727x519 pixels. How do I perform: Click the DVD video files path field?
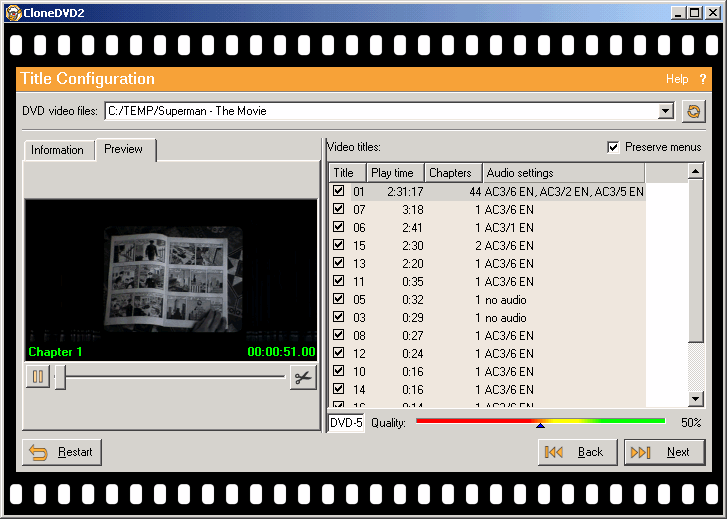click(x=382, y=111)
